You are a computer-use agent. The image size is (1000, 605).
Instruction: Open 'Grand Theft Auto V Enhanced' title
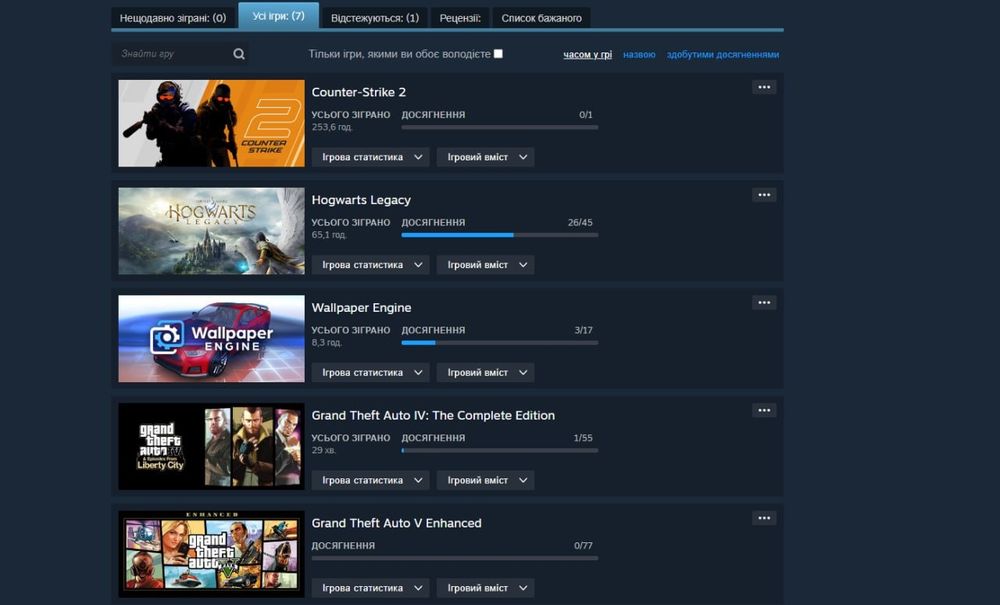point(396,523)
